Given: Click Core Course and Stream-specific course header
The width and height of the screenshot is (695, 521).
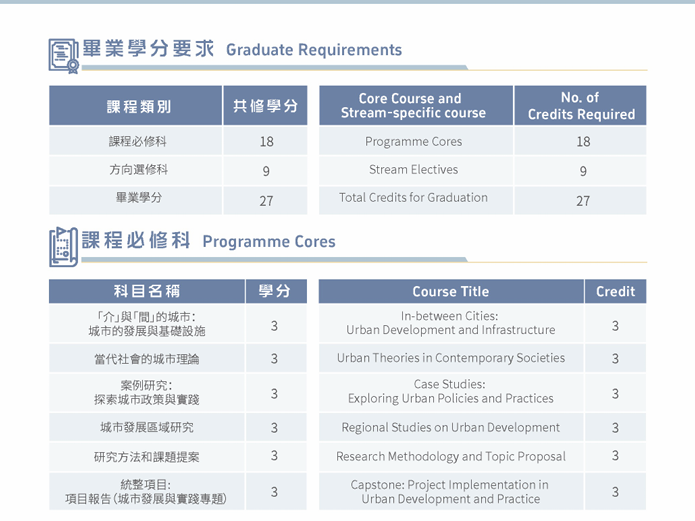Looking at the screenshot, I should pos(416,106).
